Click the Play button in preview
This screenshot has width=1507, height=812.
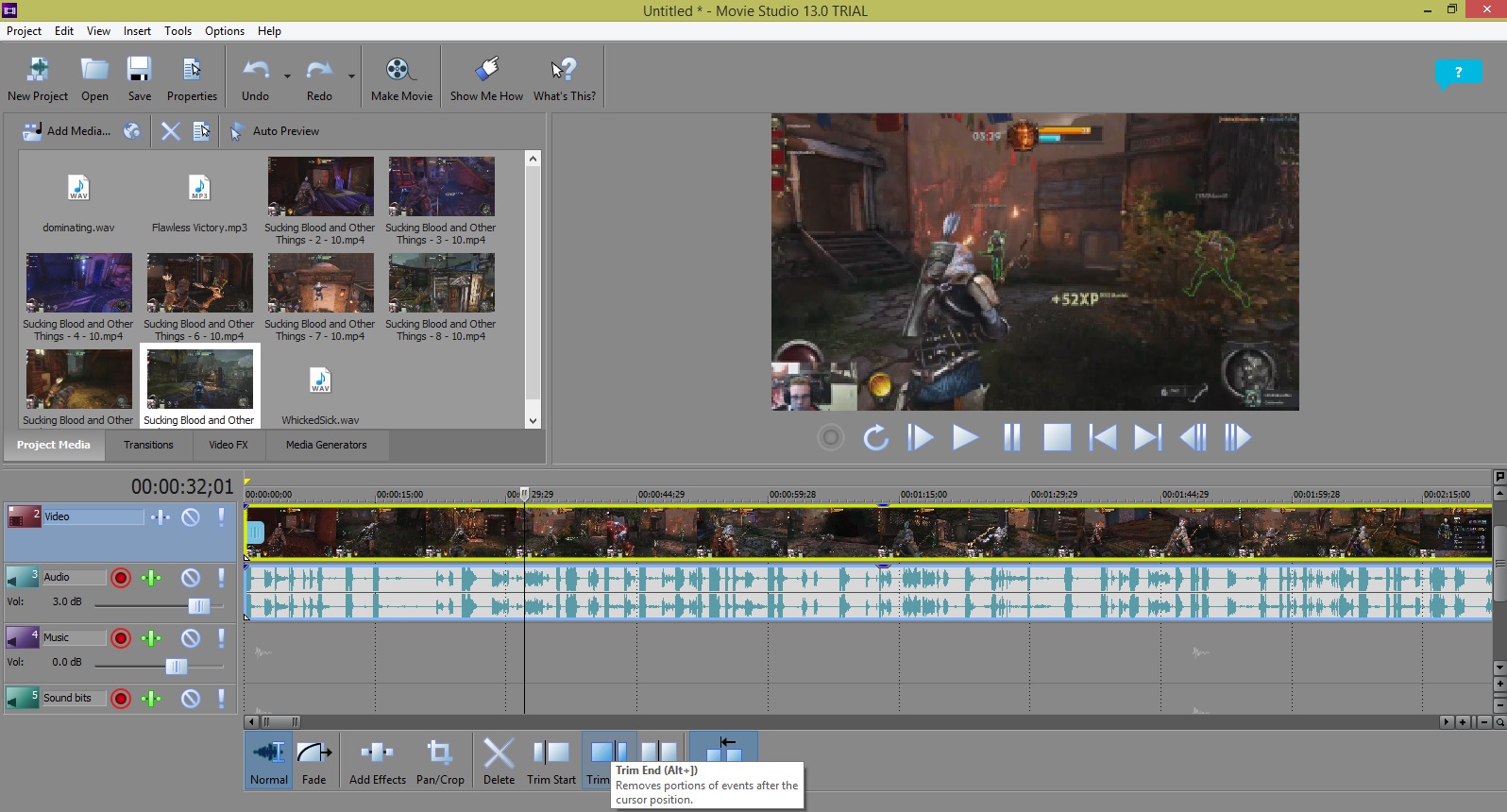965,437
